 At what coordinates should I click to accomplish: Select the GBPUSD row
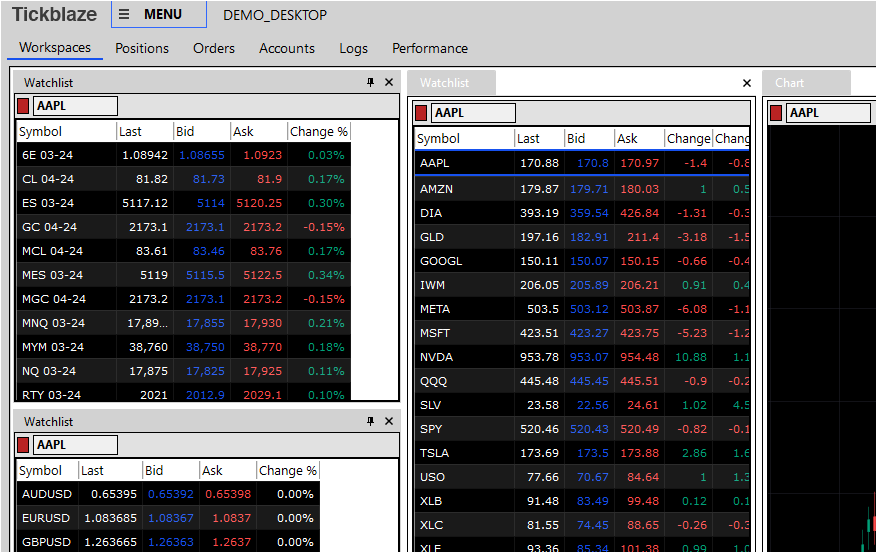click(168, 542)
